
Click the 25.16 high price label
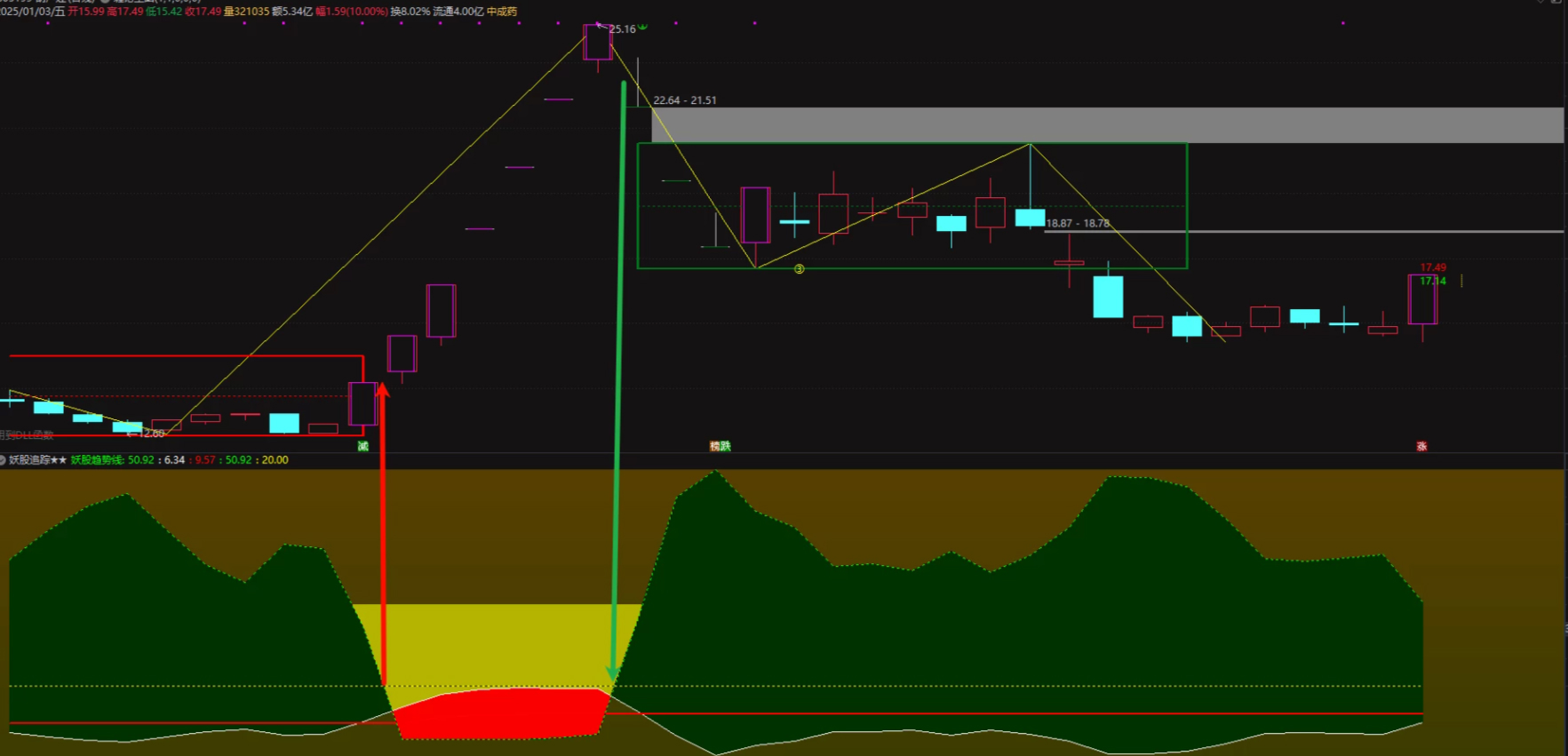[x=622, y=29]
